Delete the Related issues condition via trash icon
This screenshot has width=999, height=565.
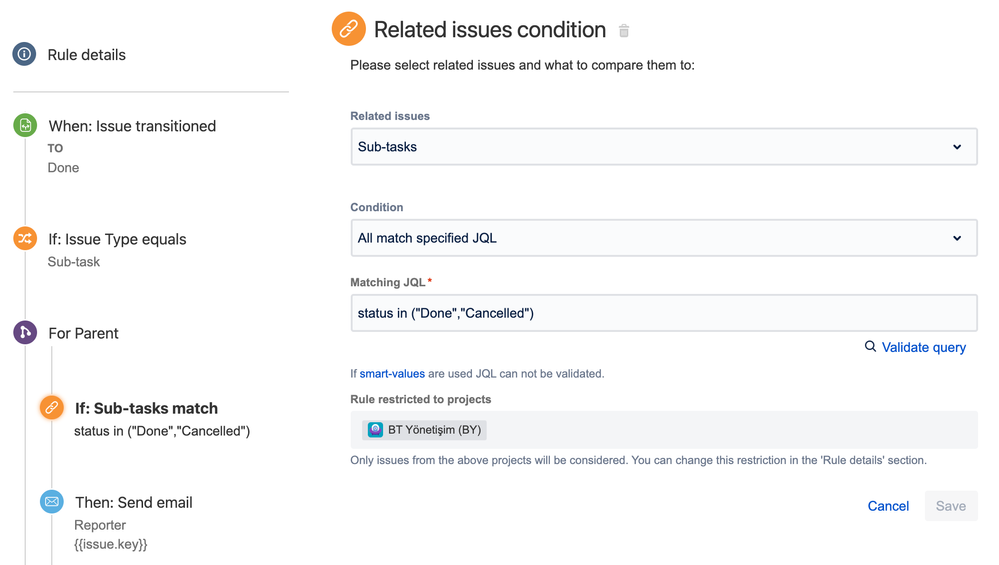[x=624, y=31]
